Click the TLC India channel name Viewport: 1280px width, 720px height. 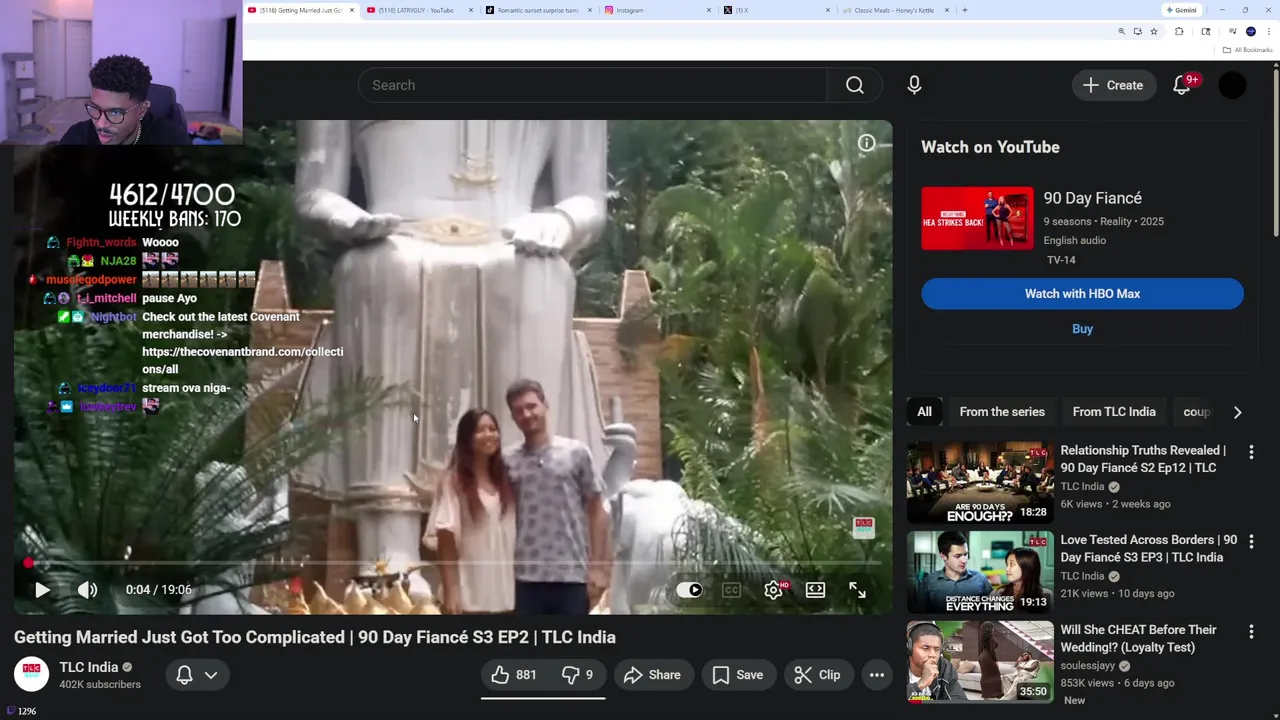(88, 667)
